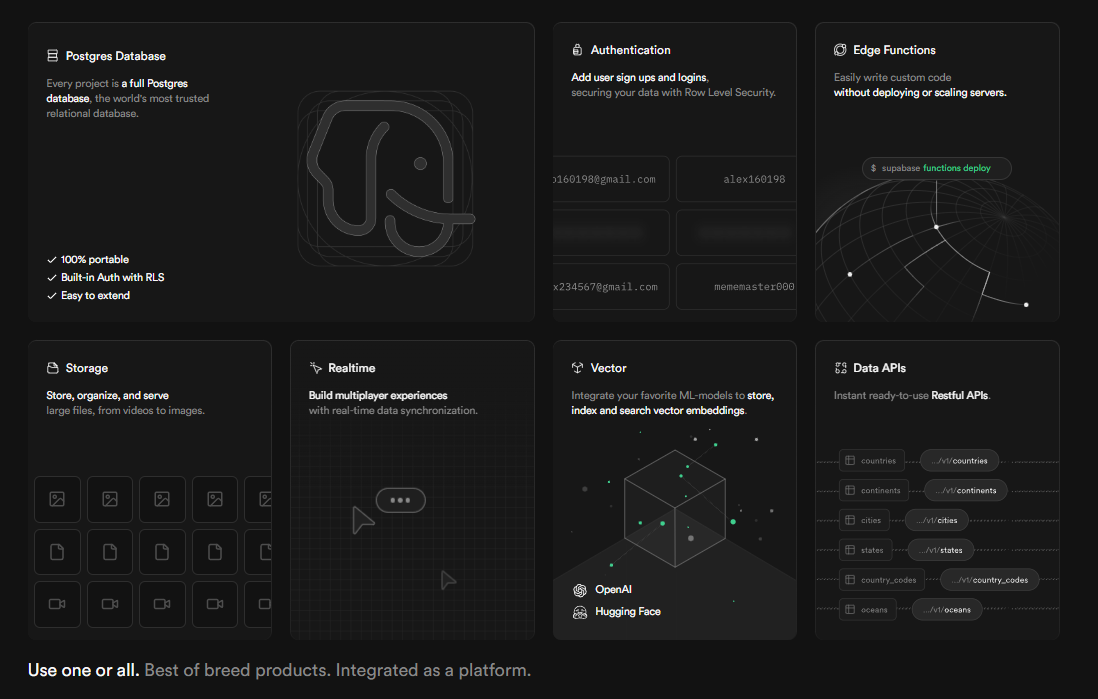Screen dimensions: 1098x699
Task: Click the Realtime cursor icon
Action: (316, 368)
